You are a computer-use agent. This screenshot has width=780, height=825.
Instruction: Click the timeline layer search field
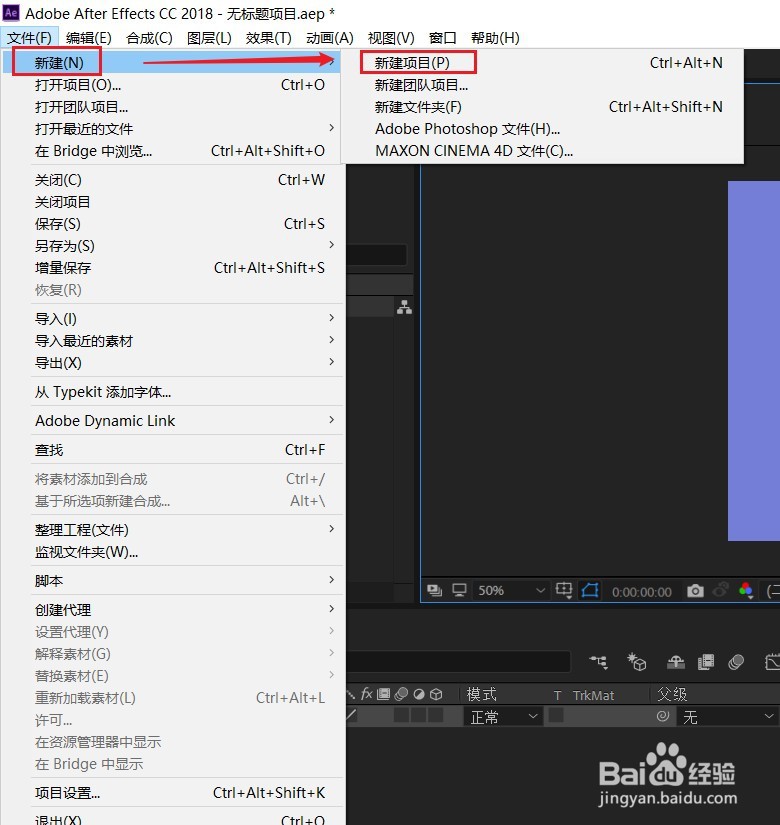coord(458,661)
